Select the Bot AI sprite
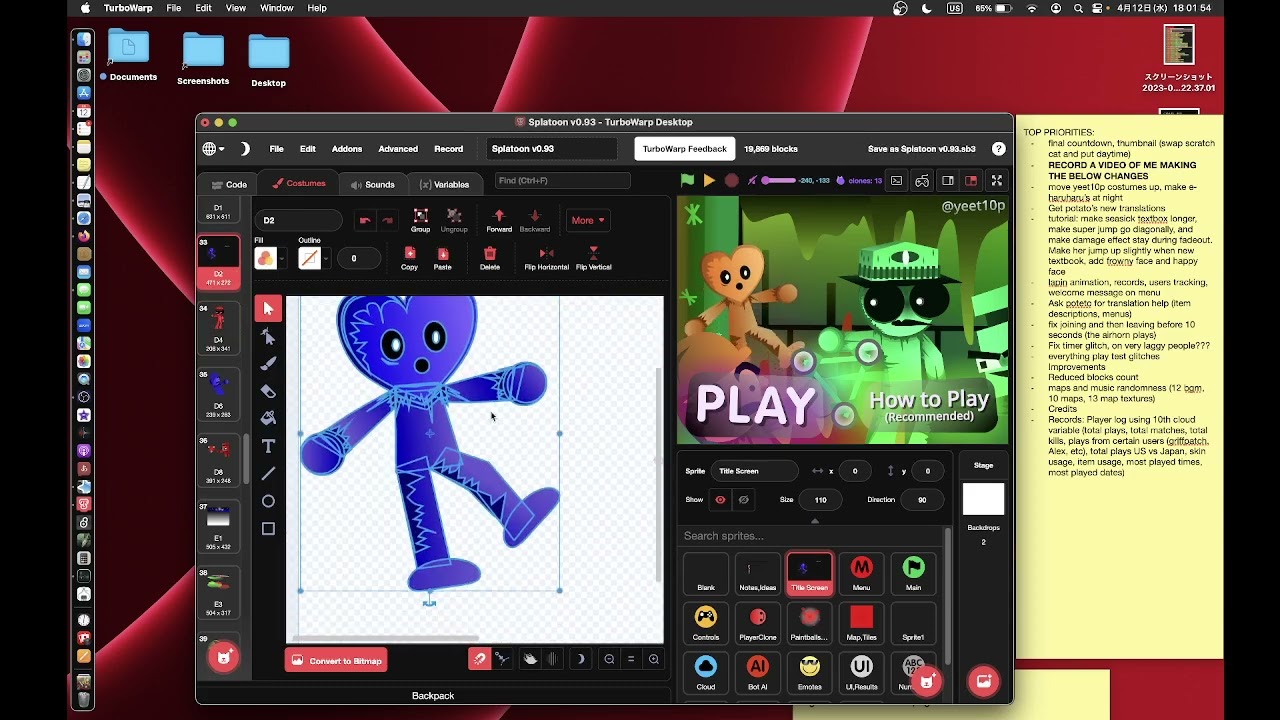 (757, 672)
